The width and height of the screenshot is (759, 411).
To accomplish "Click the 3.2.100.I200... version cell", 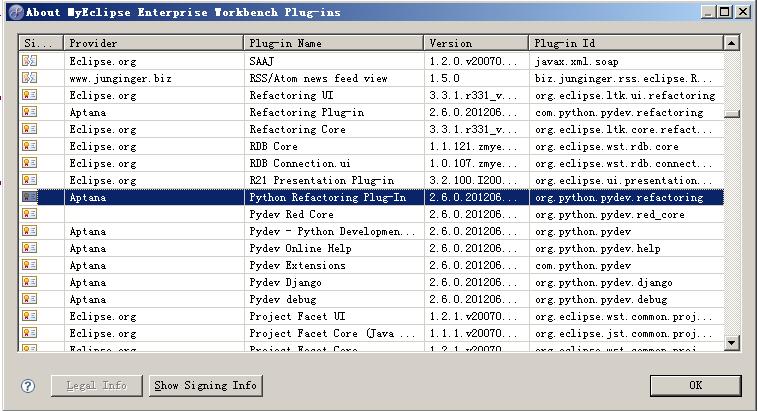I will pos(476,180).
